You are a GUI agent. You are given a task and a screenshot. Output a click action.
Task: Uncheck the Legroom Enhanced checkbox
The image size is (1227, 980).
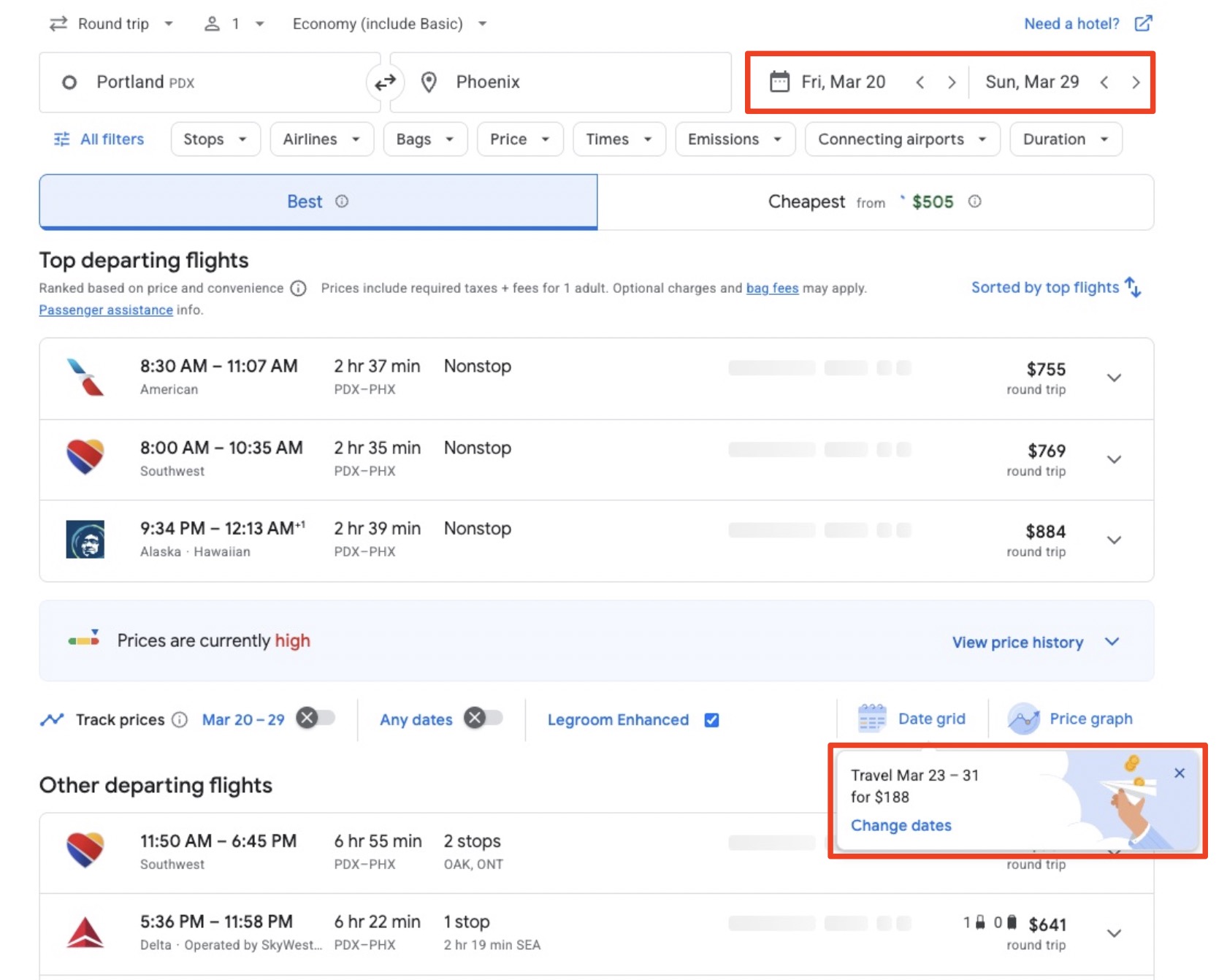click(x=711, y=719)
